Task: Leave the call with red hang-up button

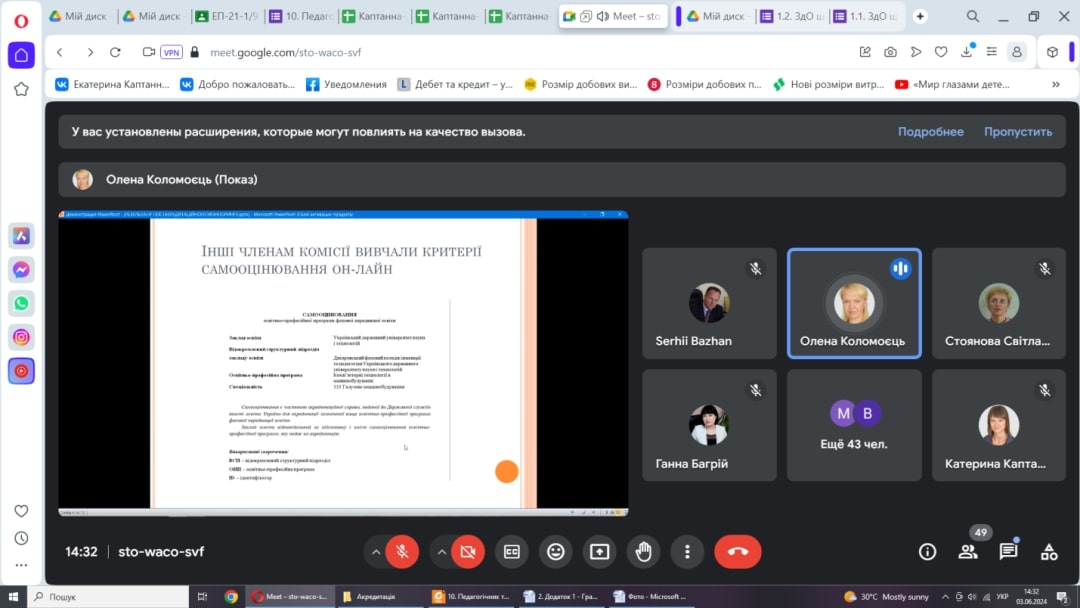Action: 738,552
